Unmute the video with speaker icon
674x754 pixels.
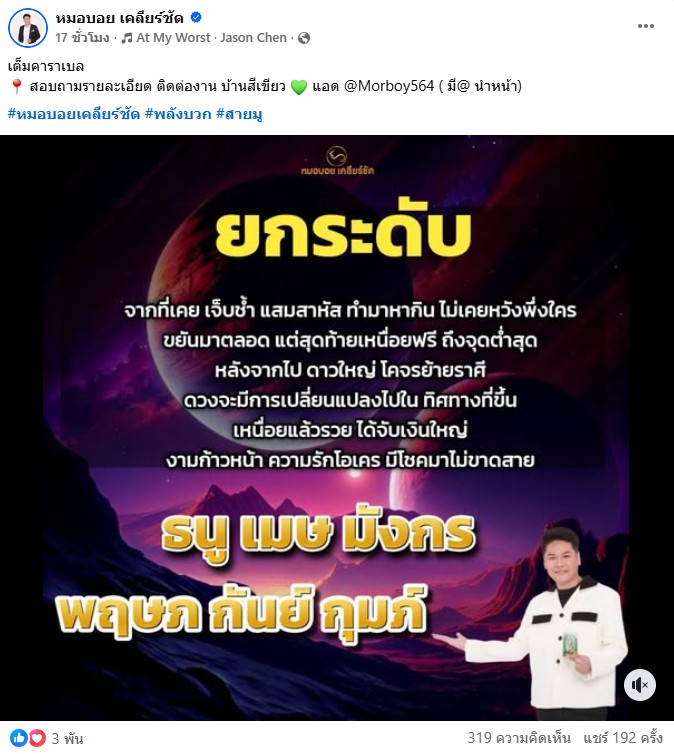pos(639,685)
